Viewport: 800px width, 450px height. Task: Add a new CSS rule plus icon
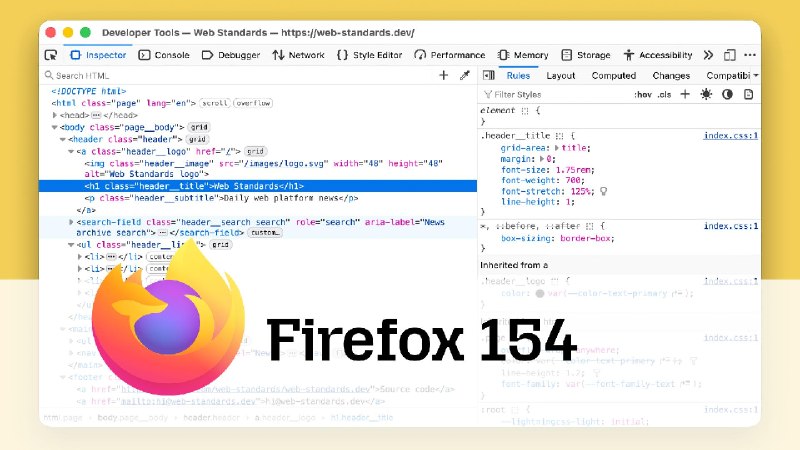click(x=685, y=94)
